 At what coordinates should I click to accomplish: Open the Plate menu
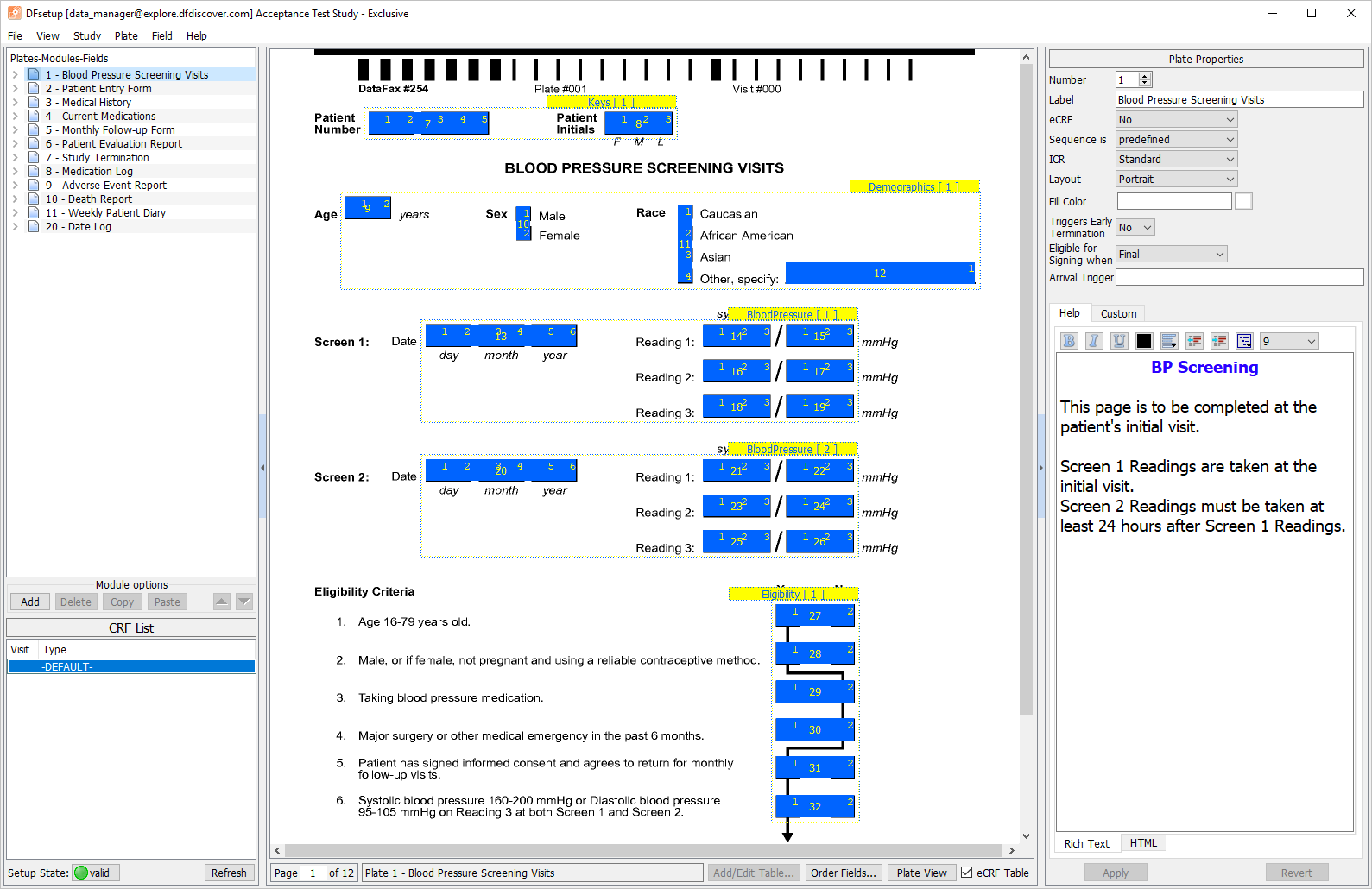tap(126, 36)
